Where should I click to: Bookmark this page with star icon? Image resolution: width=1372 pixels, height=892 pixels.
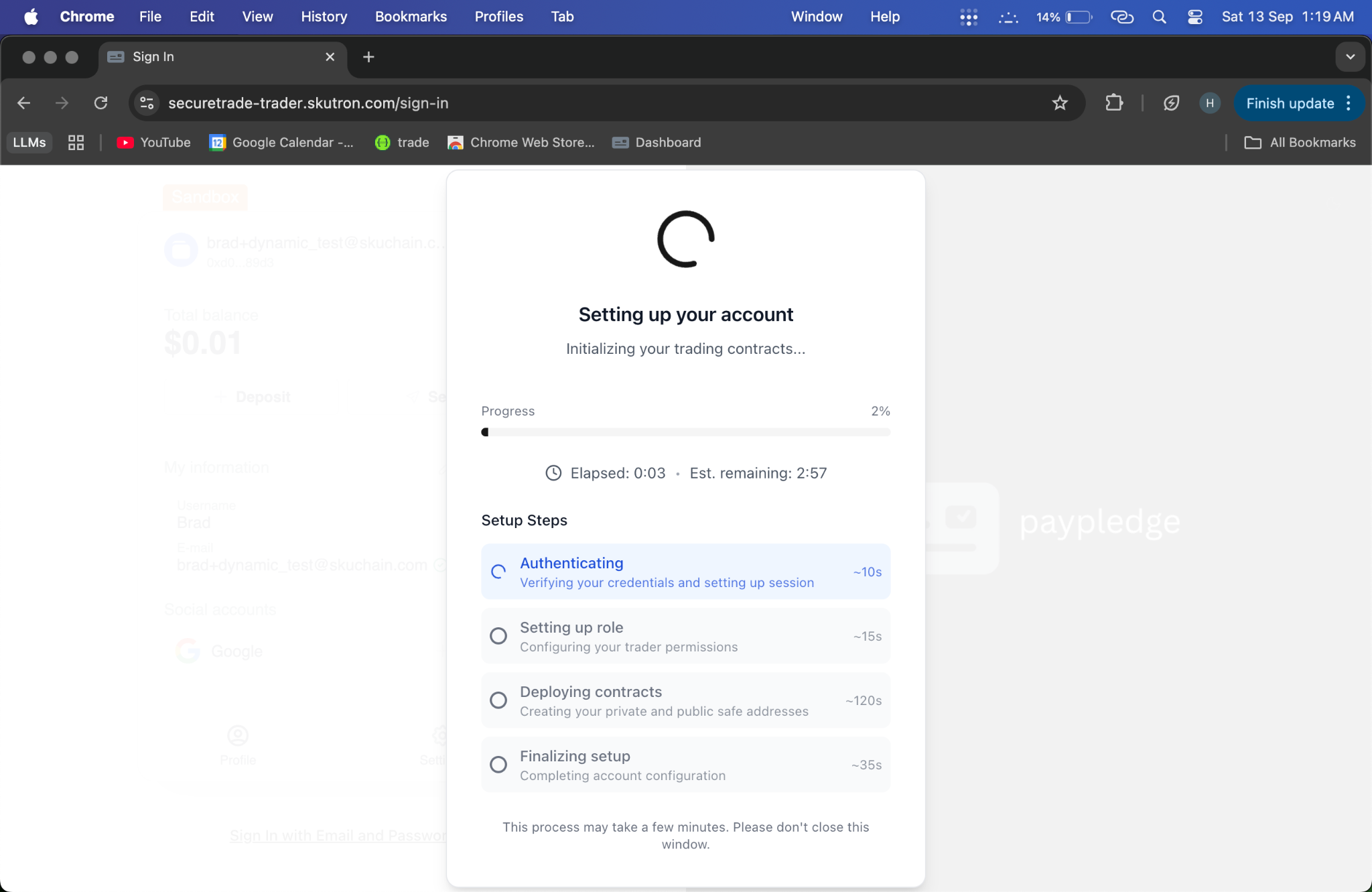(x=1059, y=103)
